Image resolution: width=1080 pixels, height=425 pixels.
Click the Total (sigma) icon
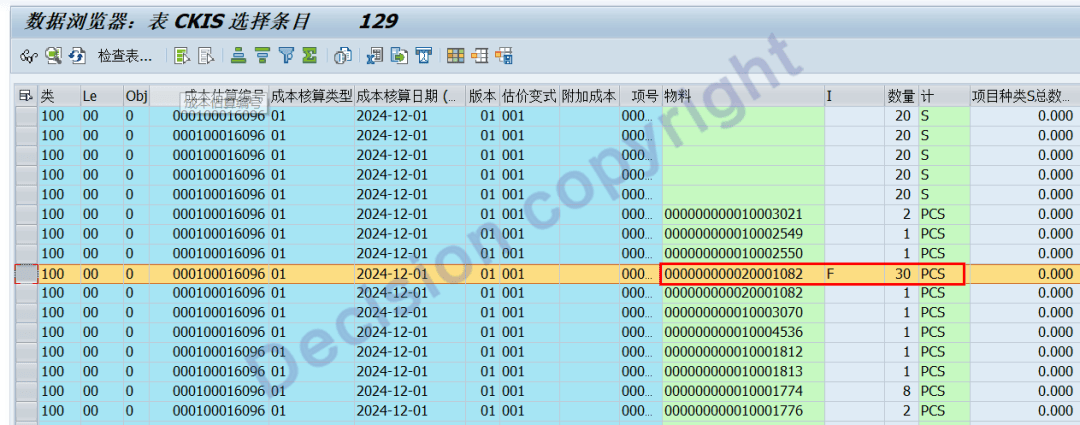[x=310, y=56]
